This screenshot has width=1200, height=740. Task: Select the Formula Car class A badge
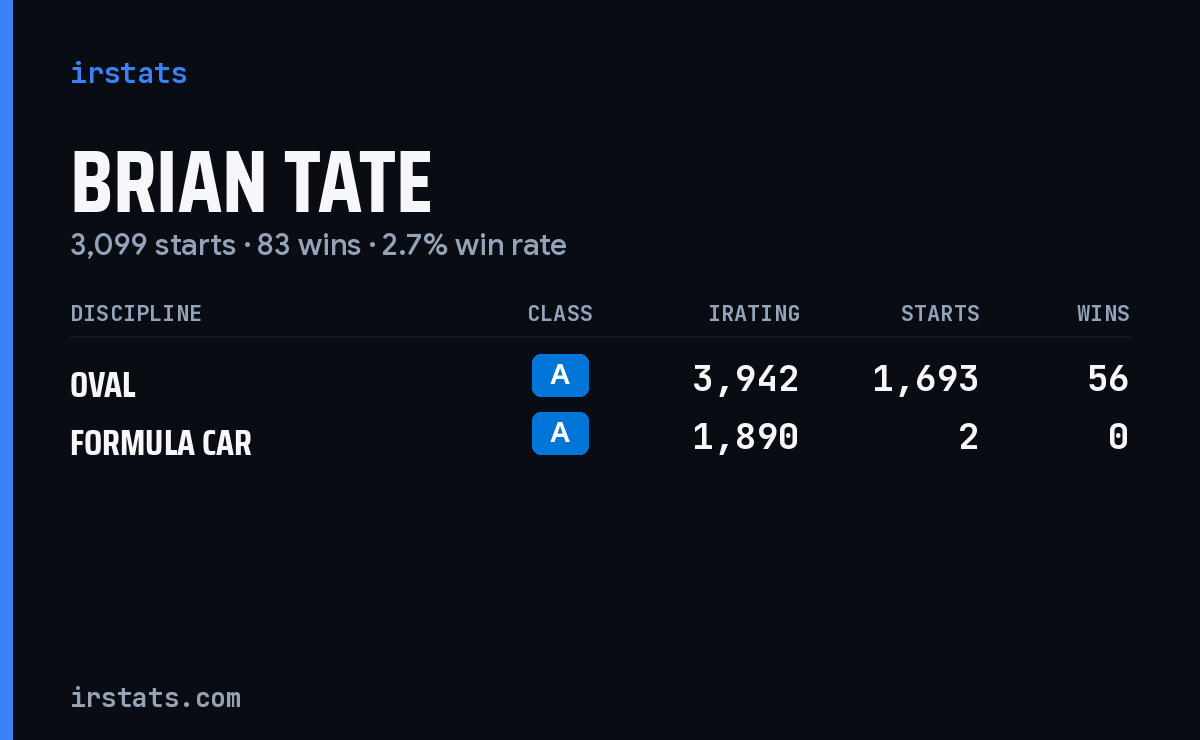click(560, 433)
